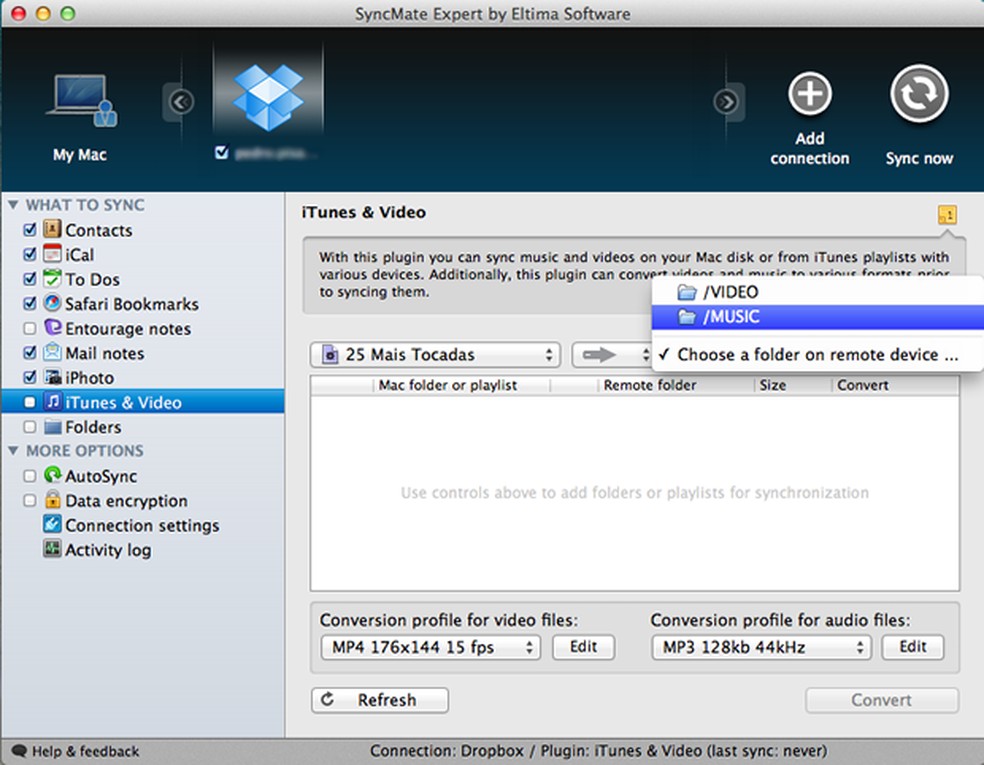Viewport: 984px width, 765px height.
Task: Open the My Mac device icon
Action: point(81,101)
